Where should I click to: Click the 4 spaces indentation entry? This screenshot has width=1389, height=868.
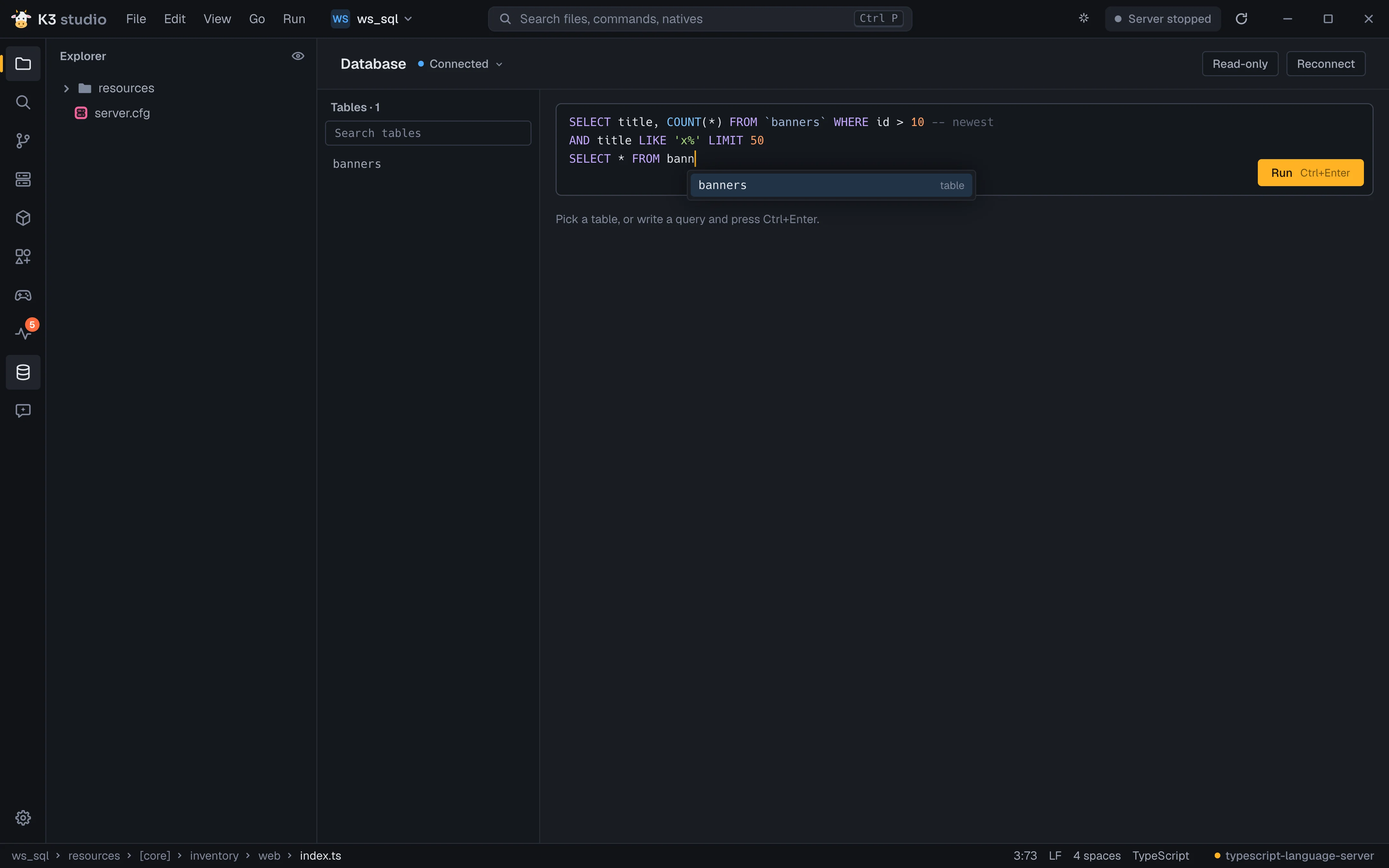pos(1097,855)
